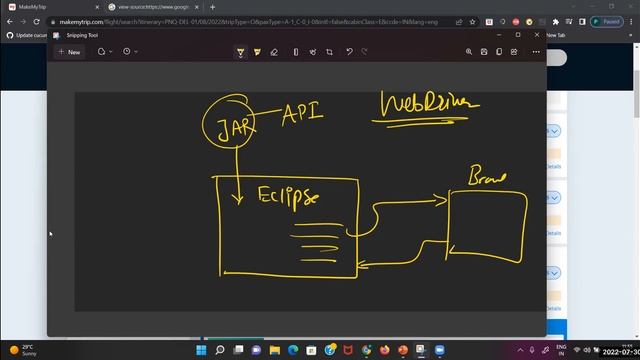Close the MakeMyTrip tab
Image resolution: width=640 pixels, height=360 pixels.
coord(97,7)
